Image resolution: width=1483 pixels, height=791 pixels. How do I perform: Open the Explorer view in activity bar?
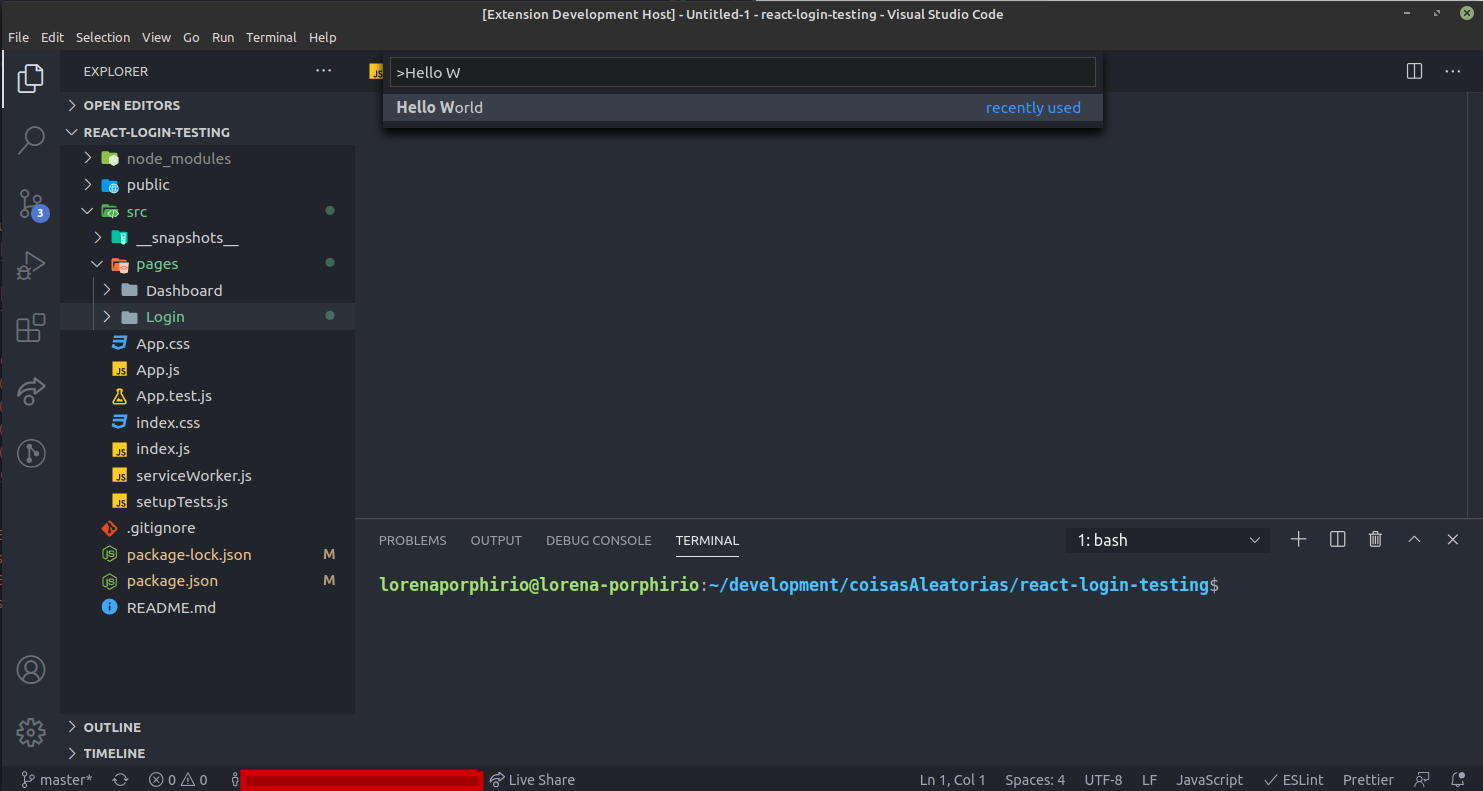(31, 78)
